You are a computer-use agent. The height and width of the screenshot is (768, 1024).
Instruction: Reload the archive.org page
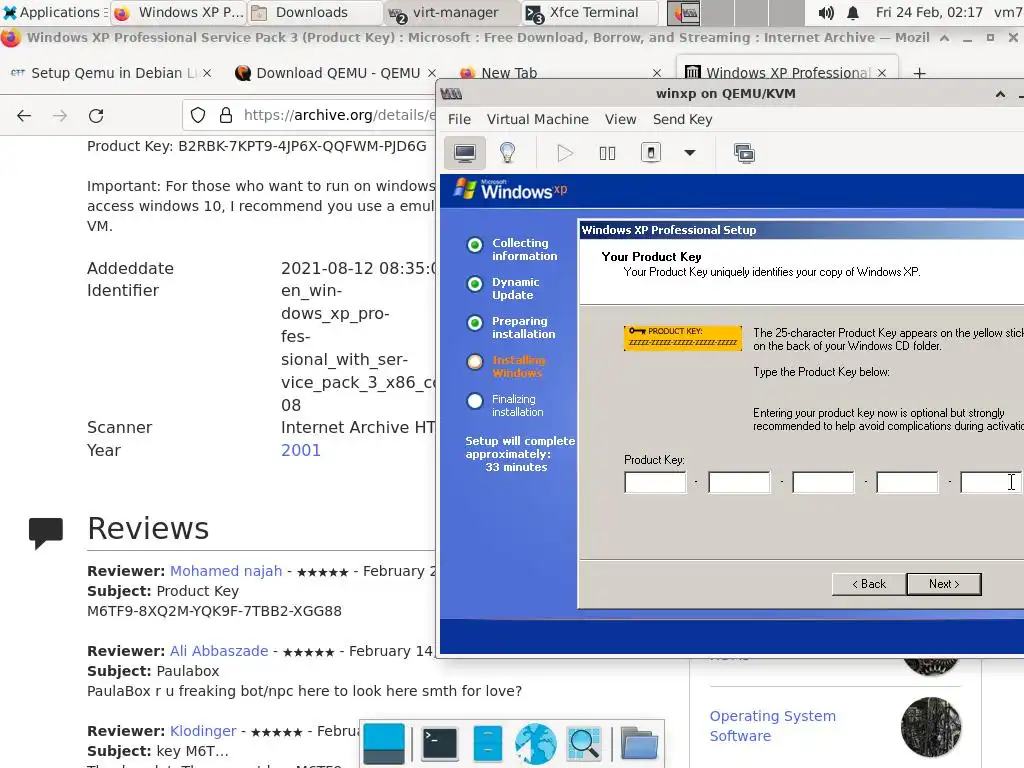(96, 116)
